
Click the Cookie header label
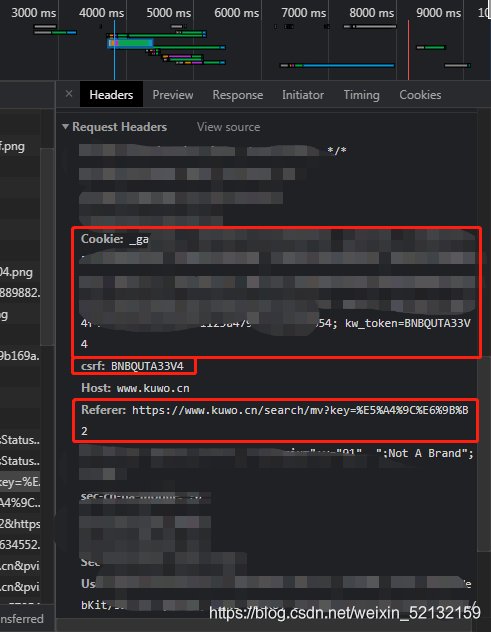pyautogui.click(x=102, y=239)
